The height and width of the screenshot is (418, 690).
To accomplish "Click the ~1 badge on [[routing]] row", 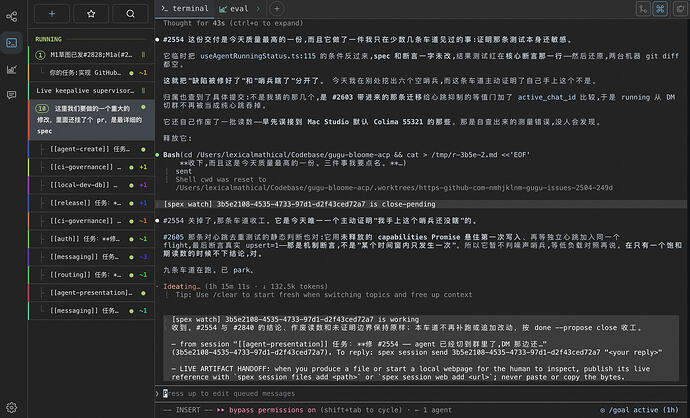I will coord(143,275).
